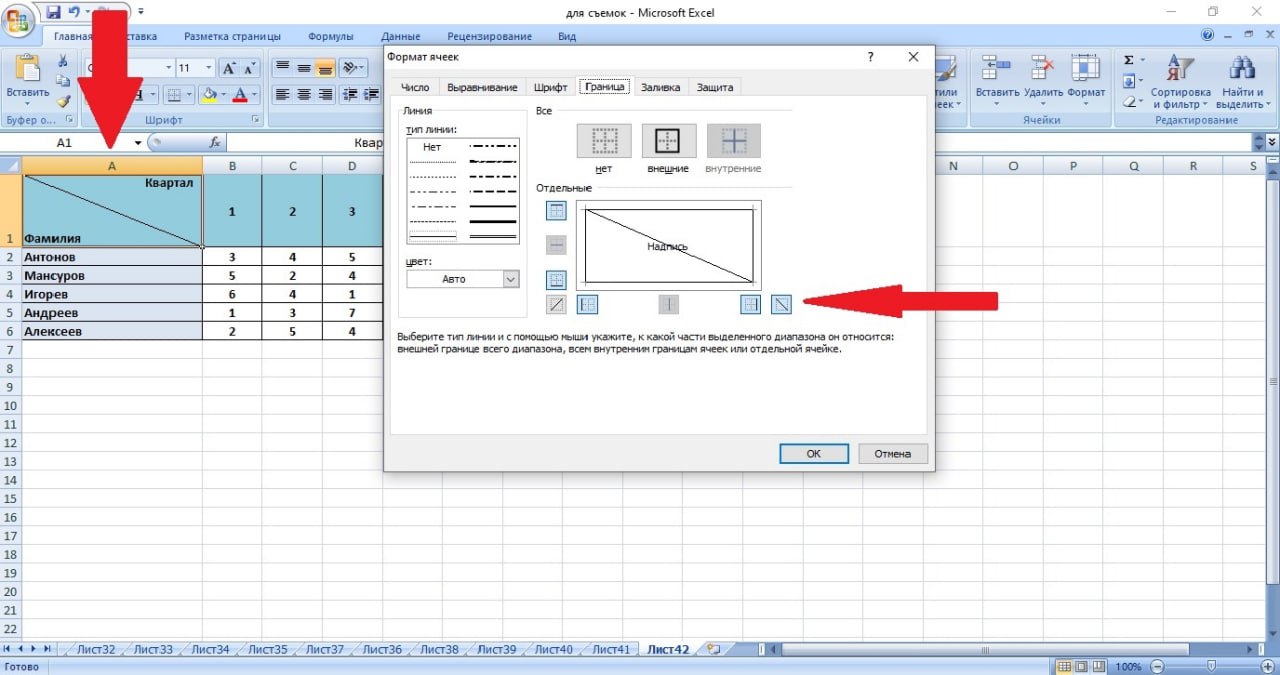Viewport: 1280px width, 675px height.
Task: Toggle the right border button
Action: (x=750, y=304)
